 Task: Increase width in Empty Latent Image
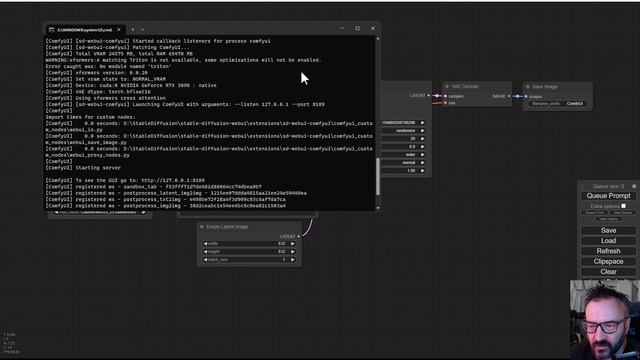click(293, 244)
